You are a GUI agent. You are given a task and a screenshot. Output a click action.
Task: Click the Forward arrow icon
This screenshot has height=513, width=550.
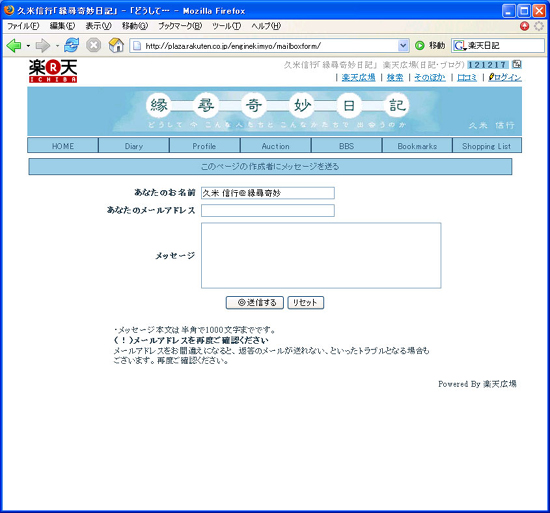[x=43, y=46]
